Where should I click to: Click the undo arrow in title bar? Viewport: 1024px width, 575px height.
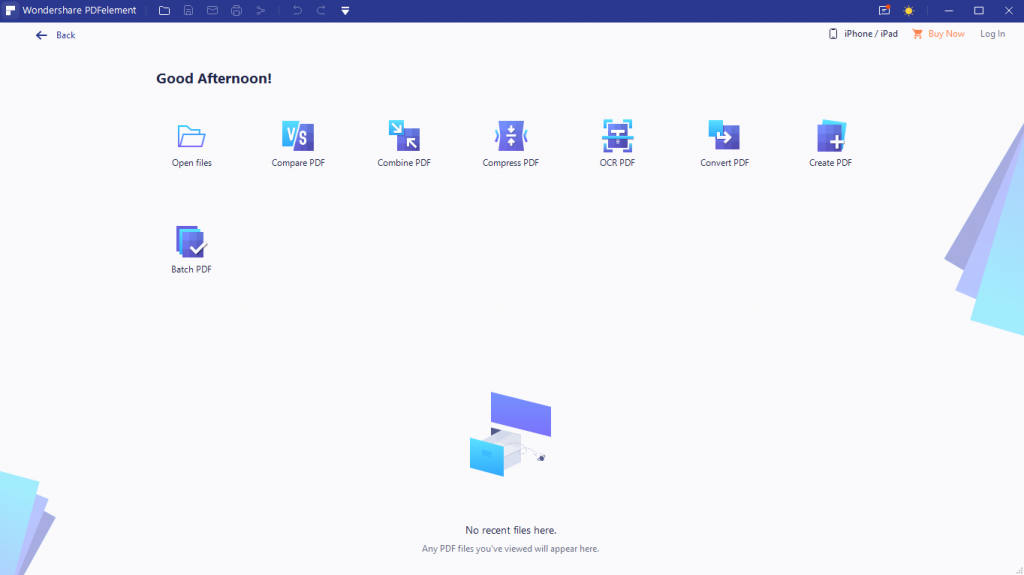[297, 10]
